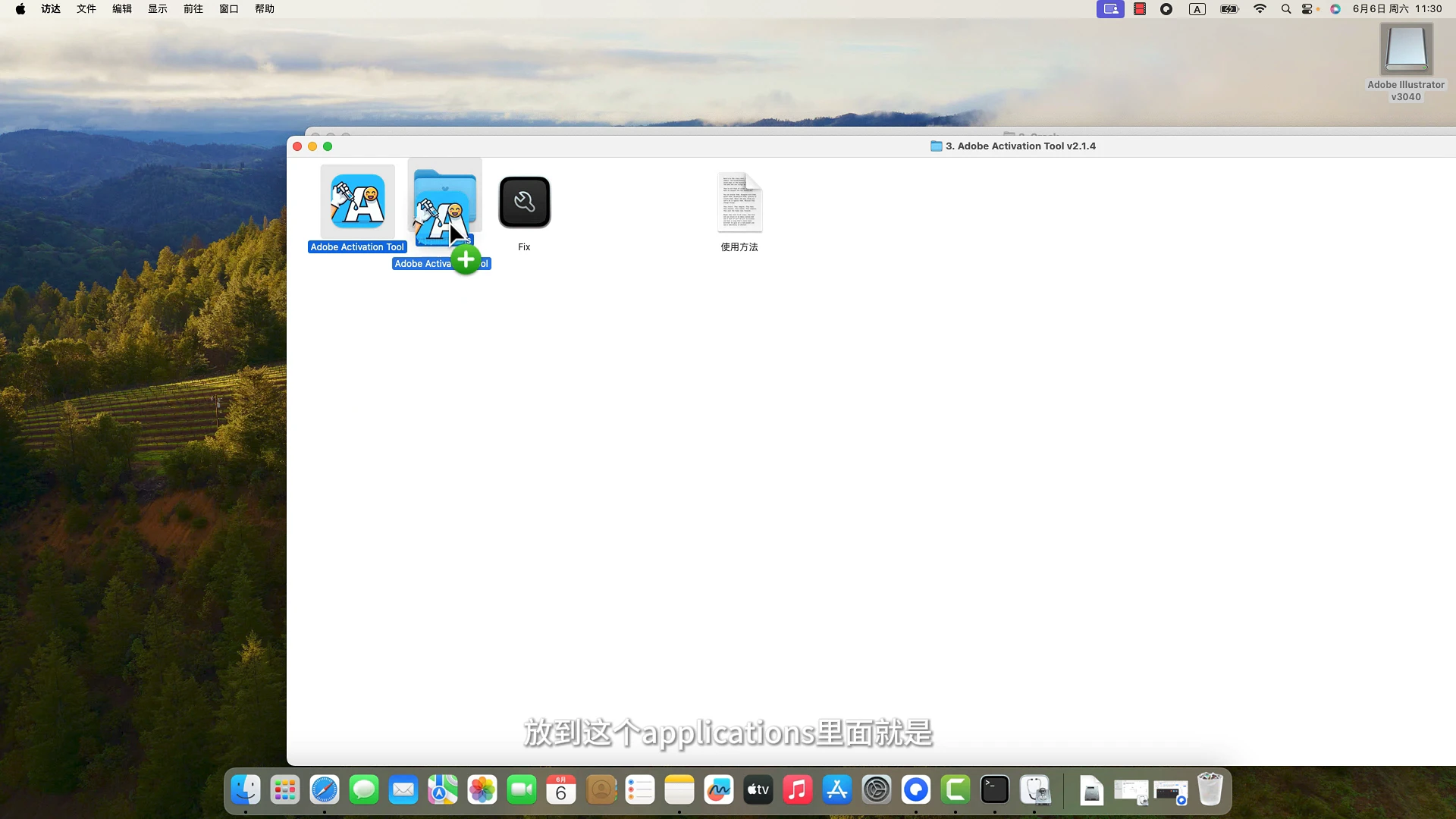Open the 文件 menu
Viewport: 1456px width, 819px height.
click(86, 9)
